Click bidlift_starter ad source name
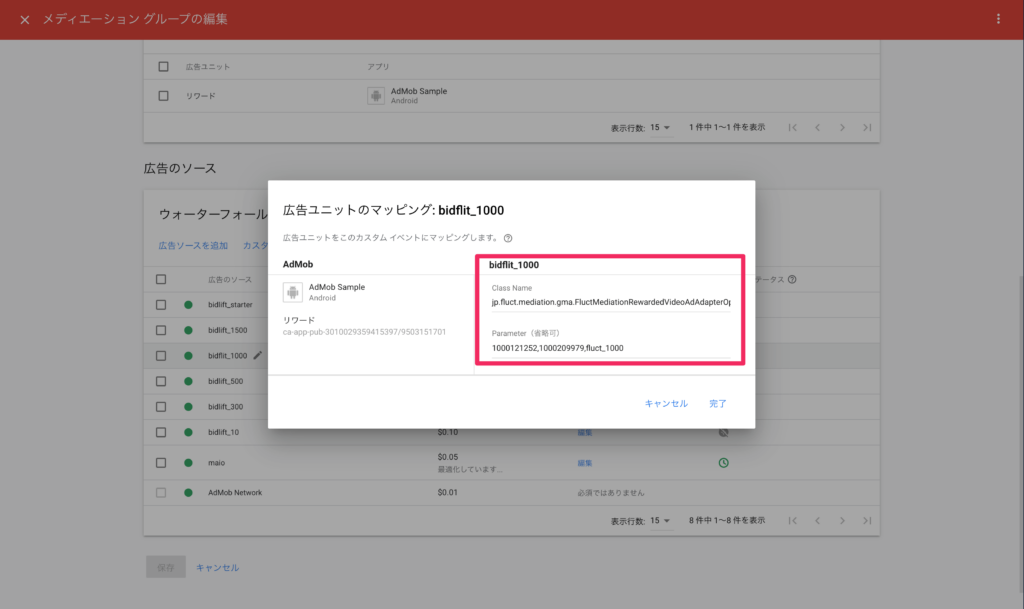The width and height of the screenshot is (1024, 609). pos(230,305)
